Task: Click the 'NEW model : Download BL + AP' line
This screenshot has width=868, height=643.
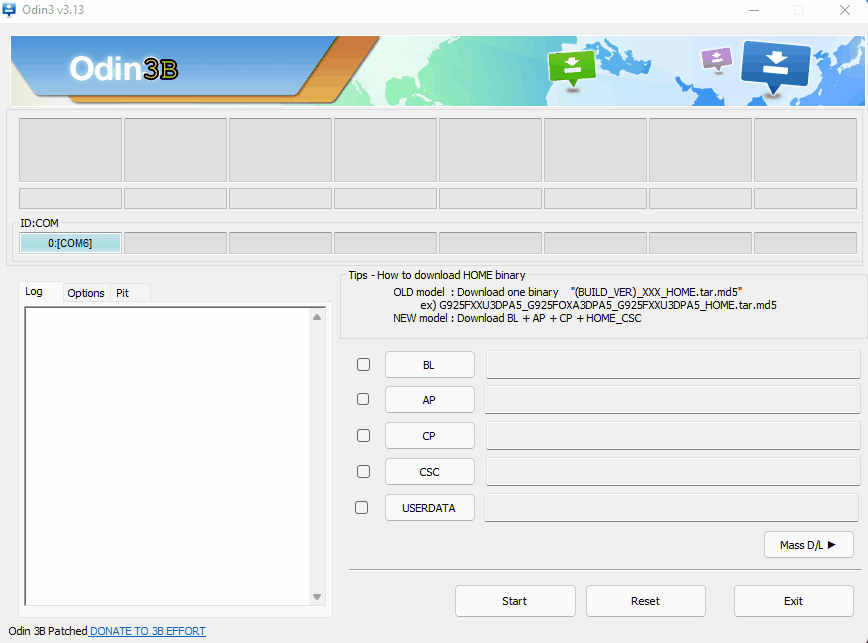Action: [x=517, y=318]
